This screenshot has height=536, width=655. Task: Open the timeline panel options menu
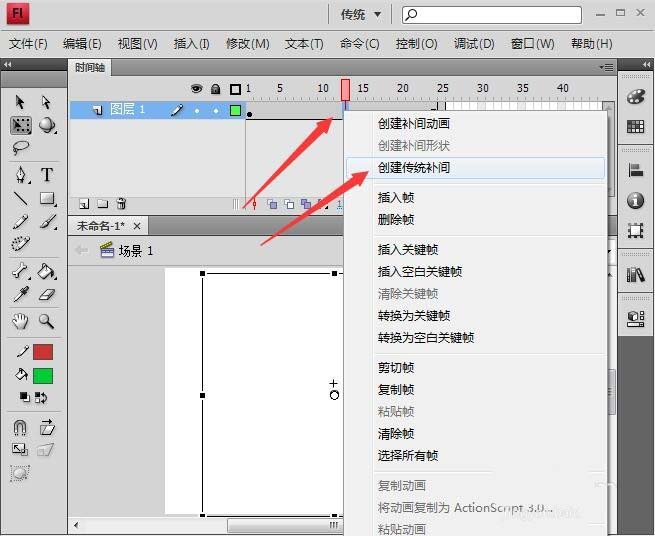(x=607, y=67)
